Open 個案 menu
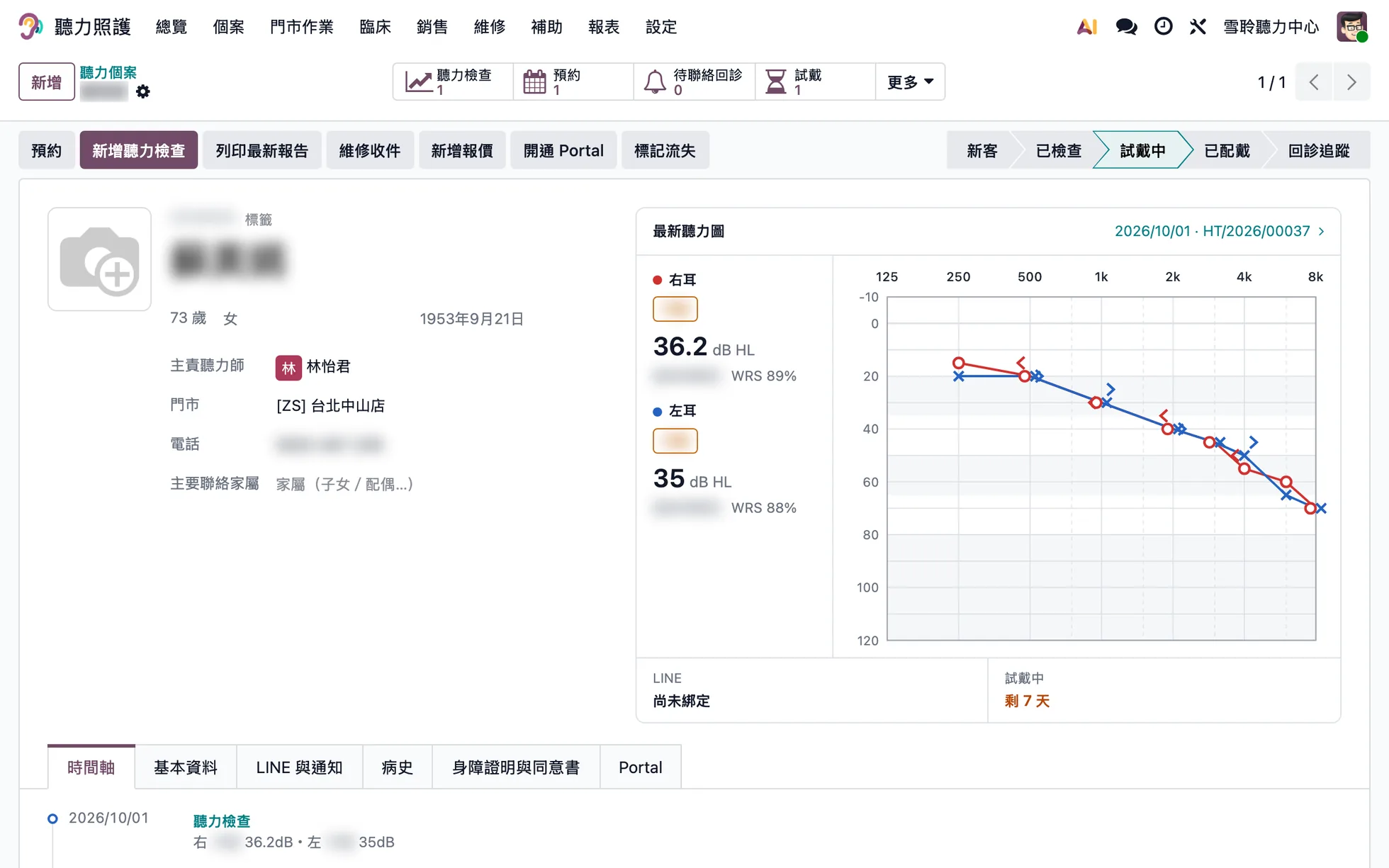 coord(228,27)
